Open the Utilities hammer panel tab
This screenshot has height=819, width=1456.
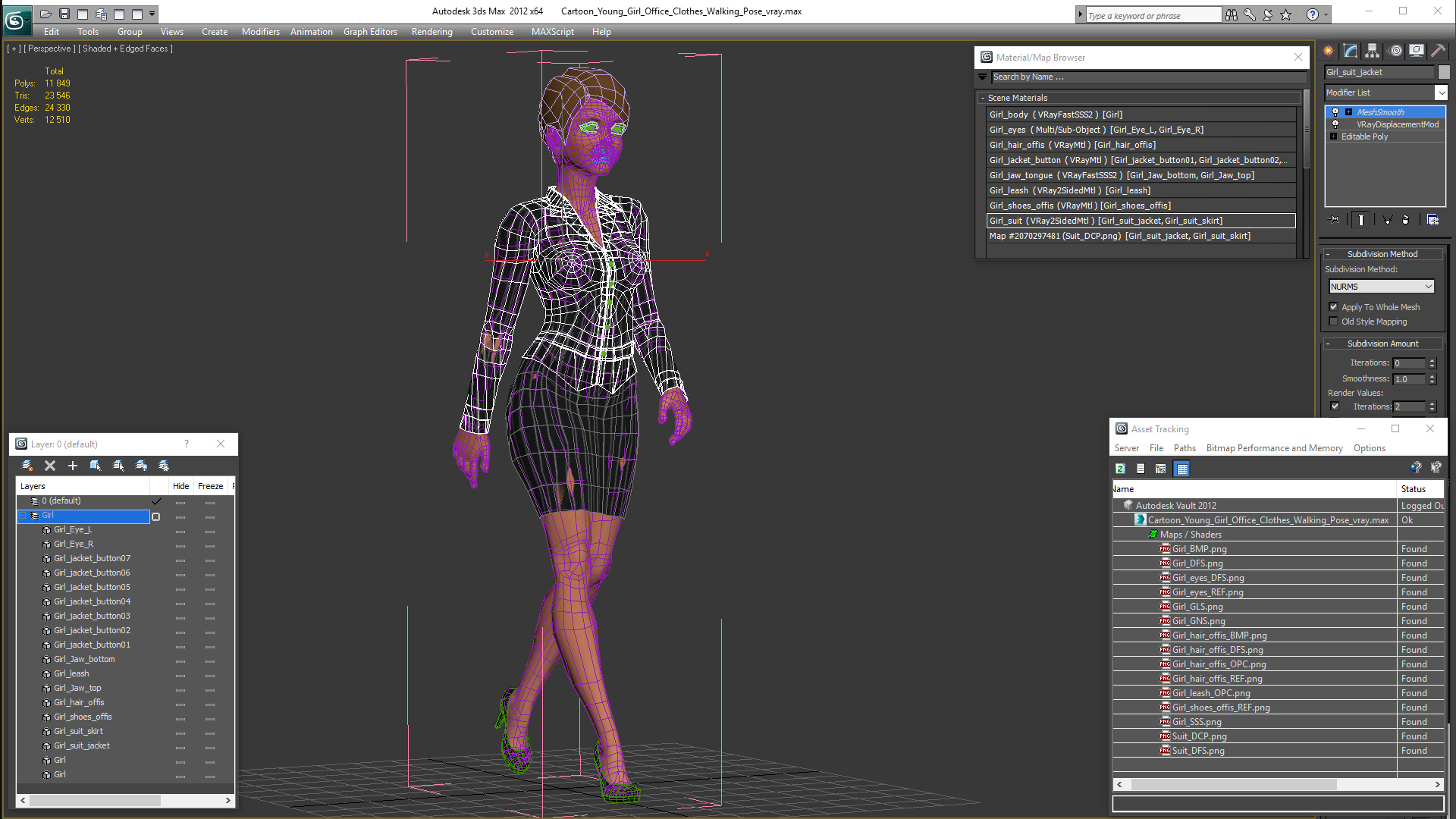[1438, 51]
